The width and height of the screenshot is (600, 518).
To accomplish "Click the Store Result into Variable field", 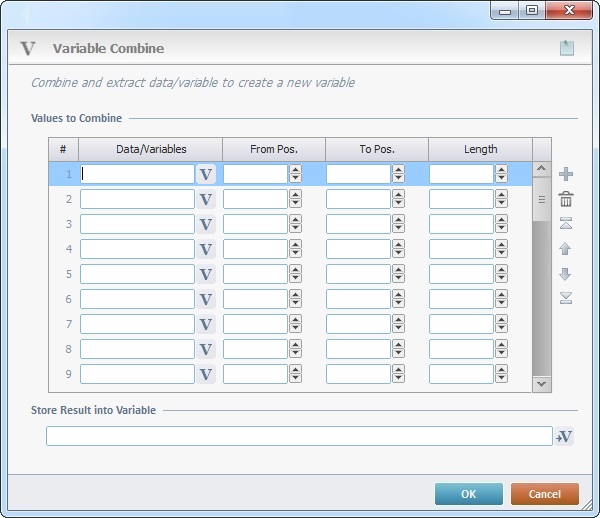I will pos(298,436).
